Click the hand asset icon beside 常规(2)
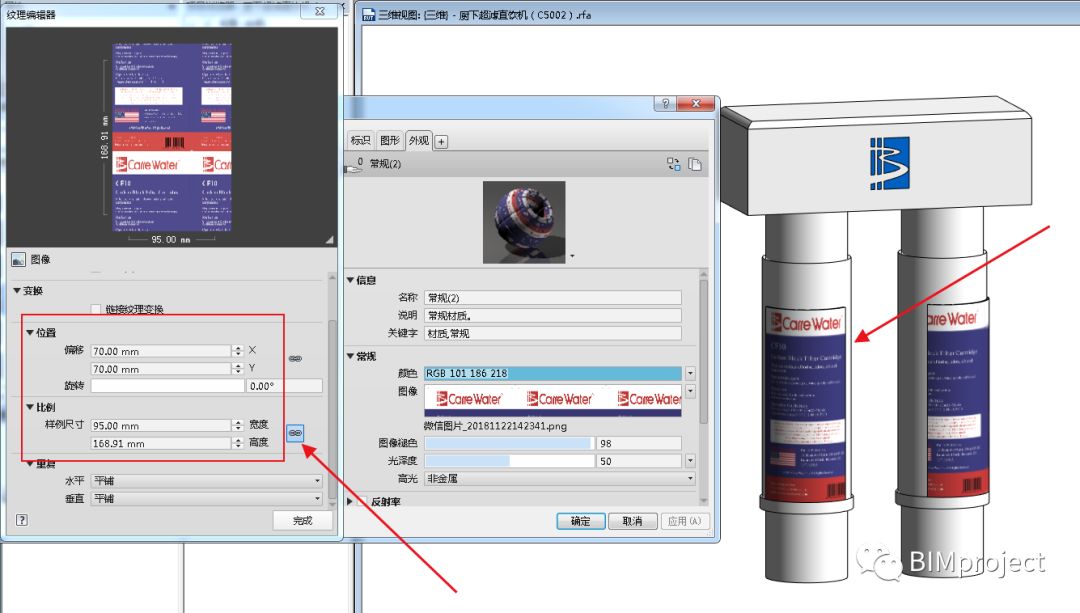Screen dimensions: 1080x613 point(353,165)
